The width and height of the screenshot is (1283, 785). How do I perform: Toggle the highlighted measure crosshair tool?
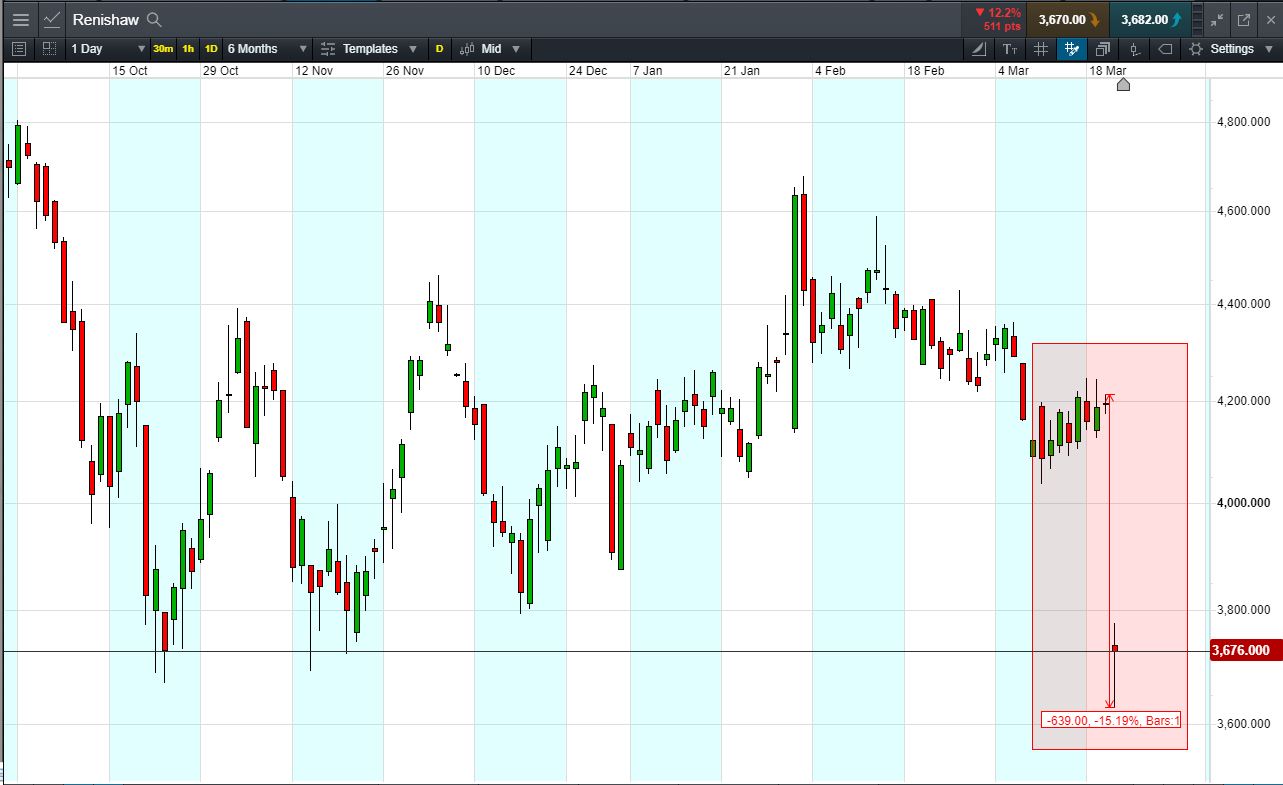(1072, 48)
